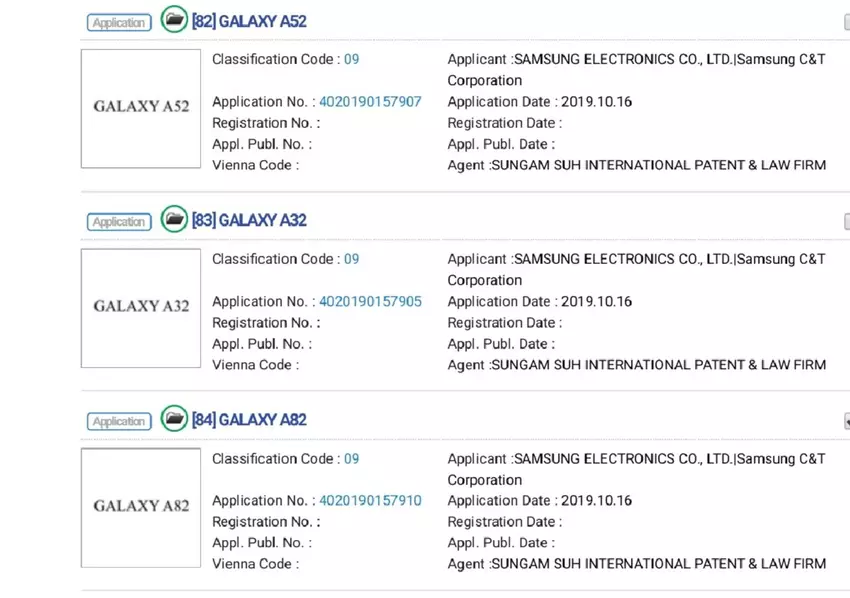
Task: Open application number 4020190157905
Action: (370, 302)
